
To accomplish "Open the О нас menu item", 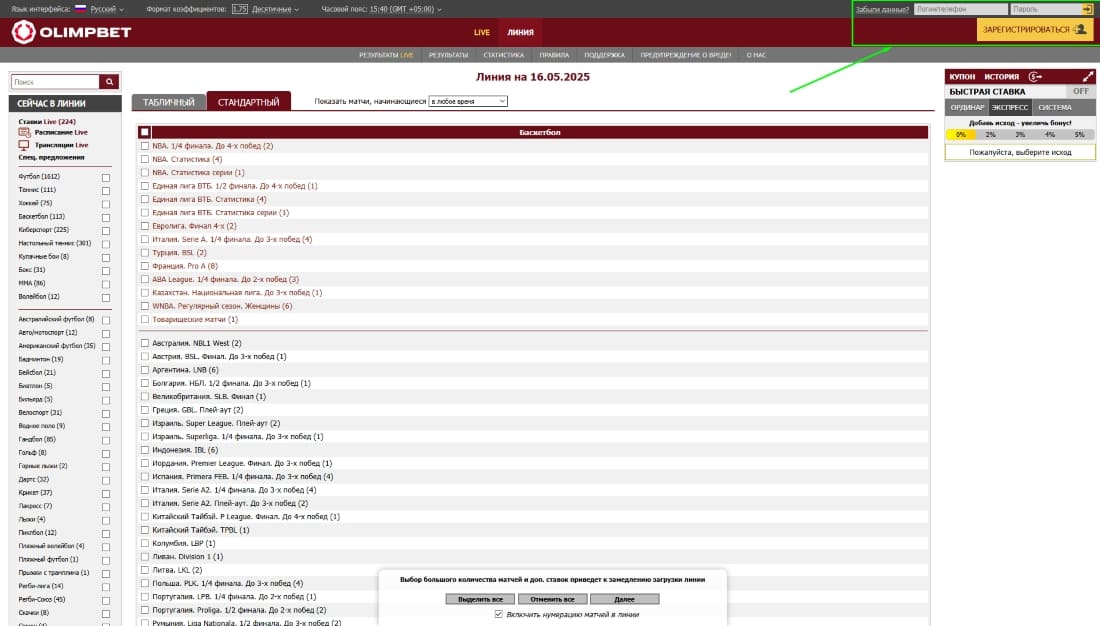I will pyautogui.click(x=756, y=55).
